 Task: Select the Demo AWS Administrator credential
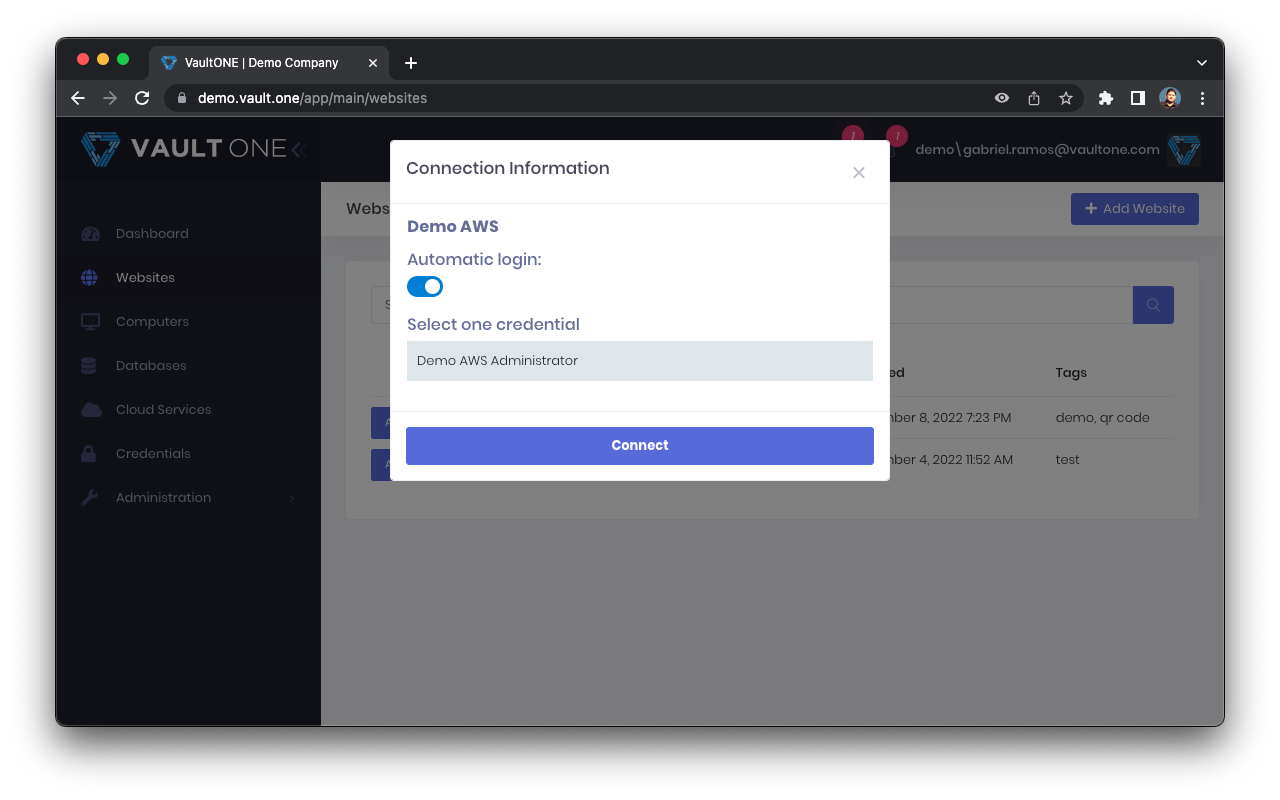[x=640, y=361]
